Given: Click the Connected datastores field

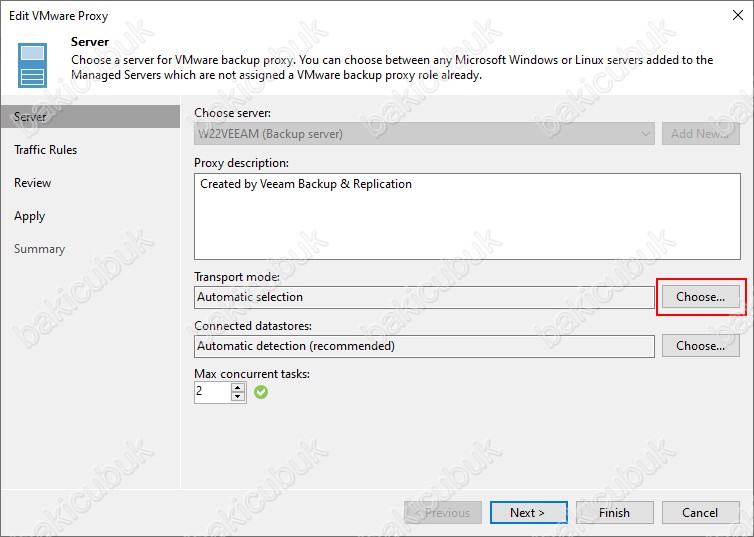Looking at the screenshot, I should [424, 346].
